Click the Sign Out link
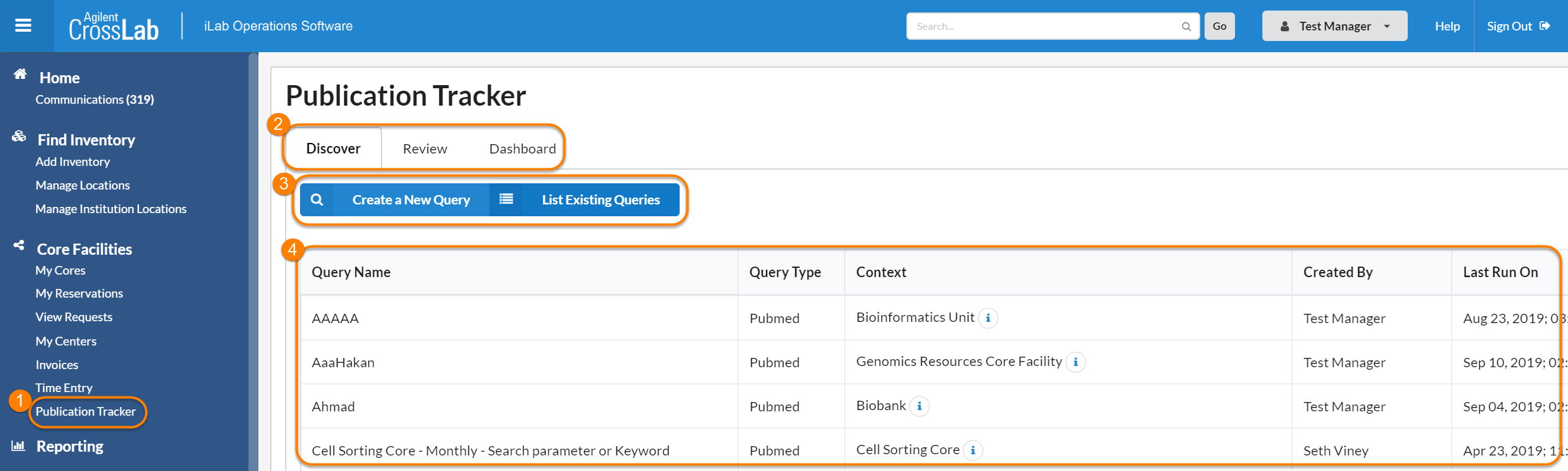 click(1518, 26)
